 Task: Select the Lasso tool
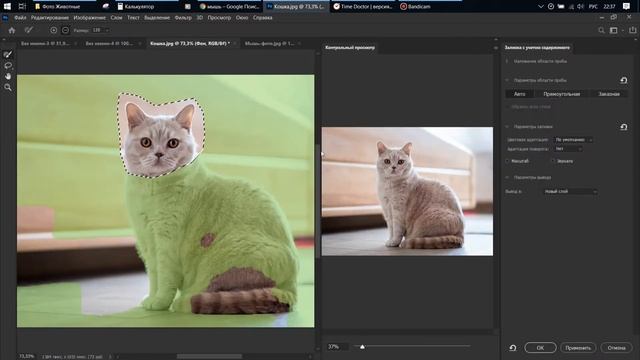8,65
